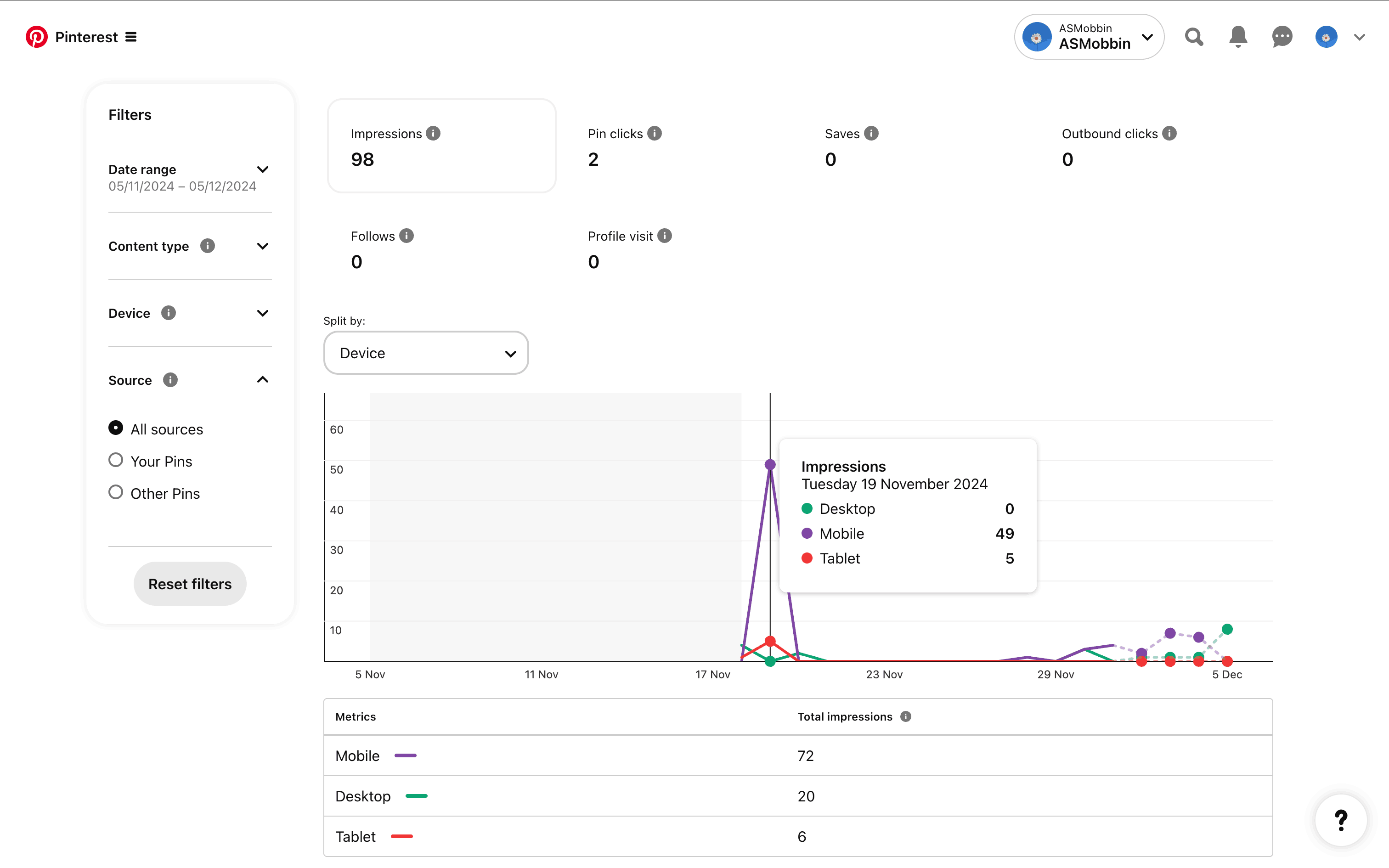
Task: Expand the Date range filter
Action: click(x=262, y=170)
